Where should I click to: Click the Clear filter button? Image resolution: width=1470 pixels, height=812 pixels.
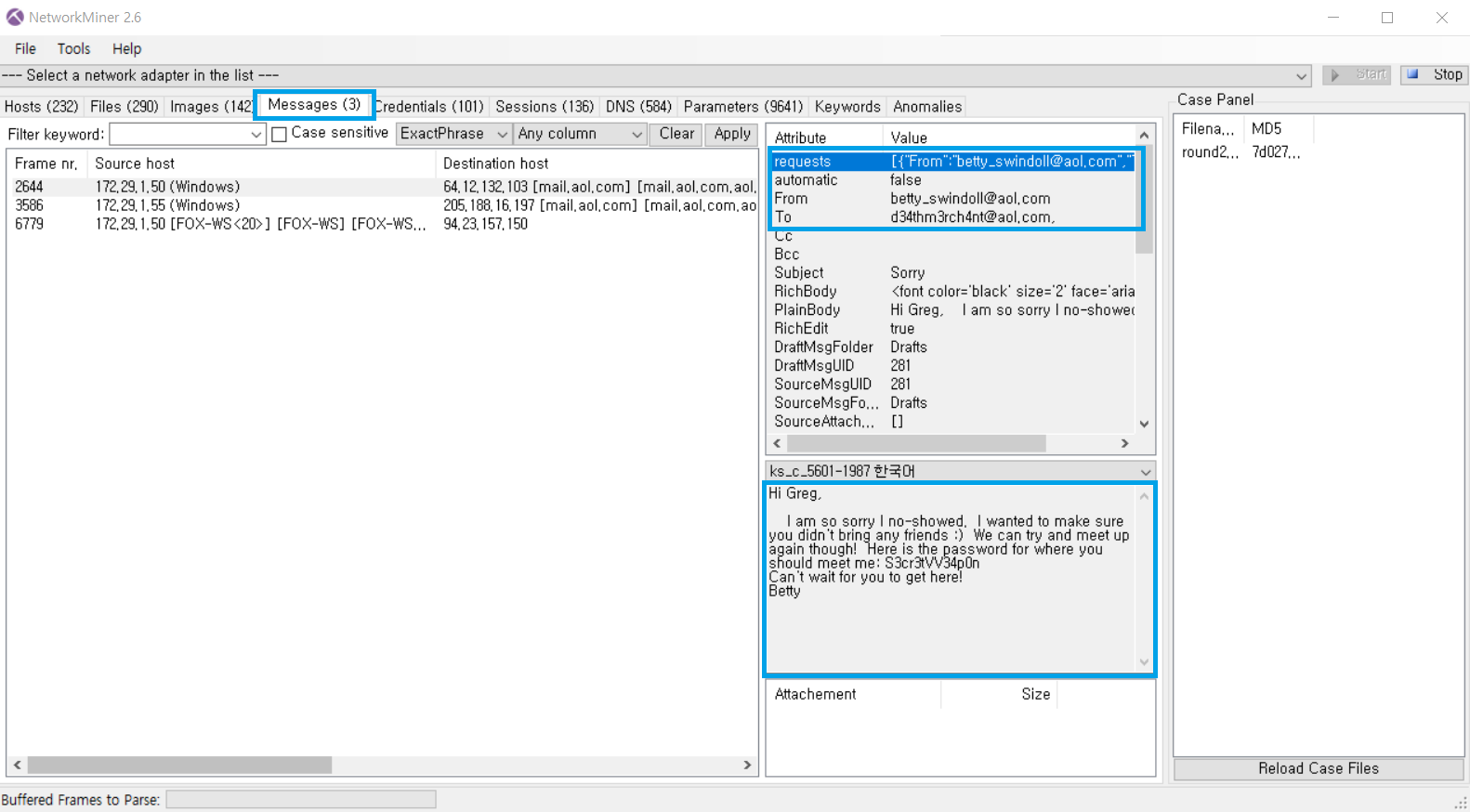[x=676, y=134]
